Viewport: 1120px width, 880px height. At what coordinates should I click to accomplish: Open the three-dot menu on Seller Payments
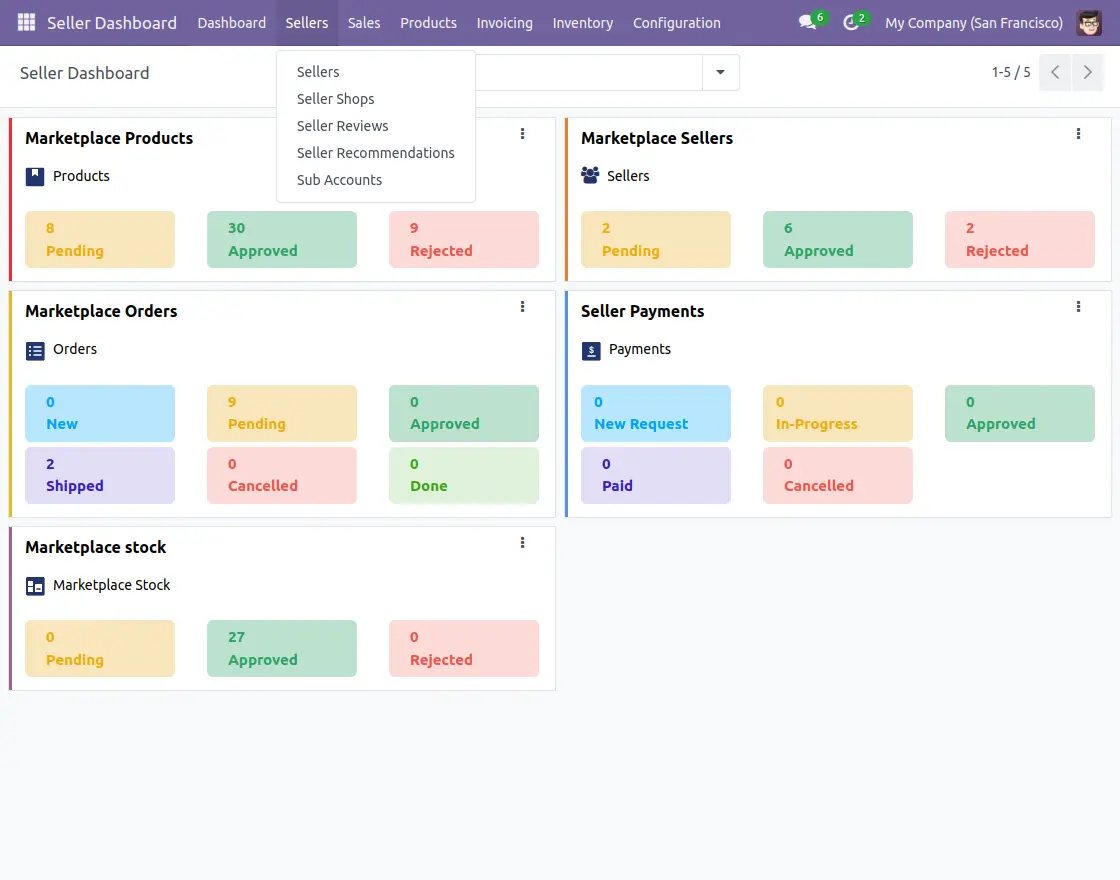tap(1078, 306)
